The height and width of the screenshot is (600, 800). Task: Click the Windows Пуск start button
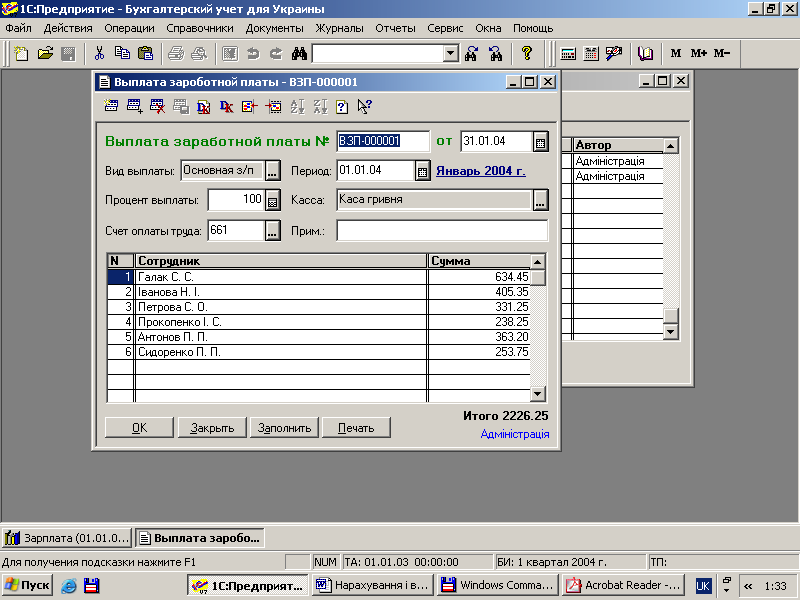(x=28, y=585)
